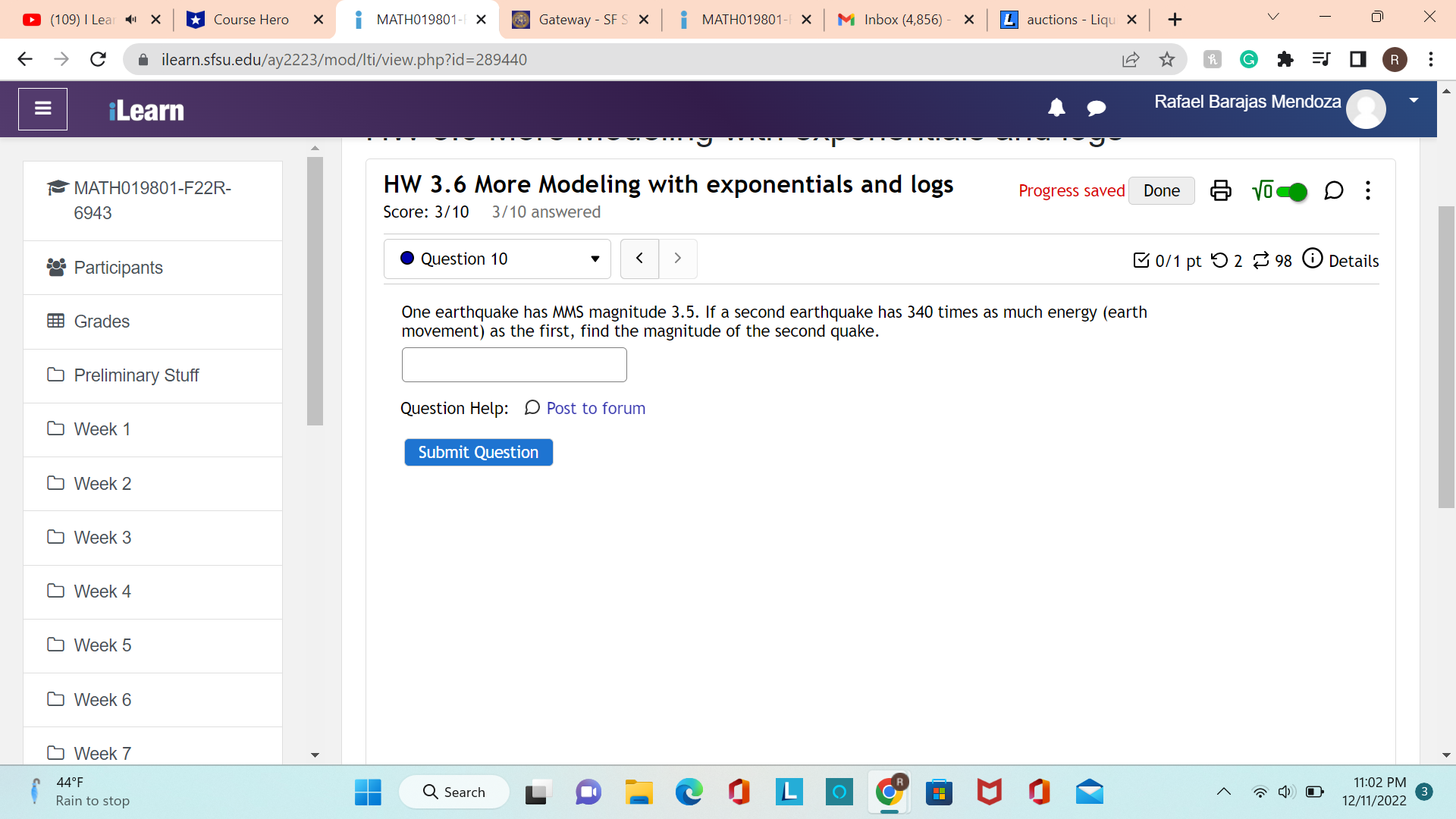Open the user account dropdown arrow
This screenshot has width=1456, height=819.
(x=1414, y=101)
